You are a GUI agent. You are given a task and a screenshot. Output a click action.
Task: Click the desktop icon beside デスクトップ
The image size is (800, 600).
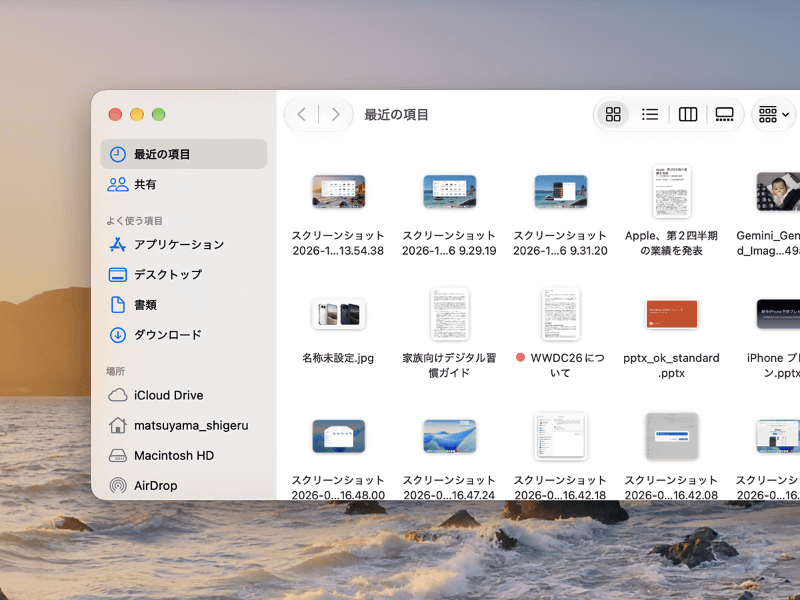click(x=118, y=274)
